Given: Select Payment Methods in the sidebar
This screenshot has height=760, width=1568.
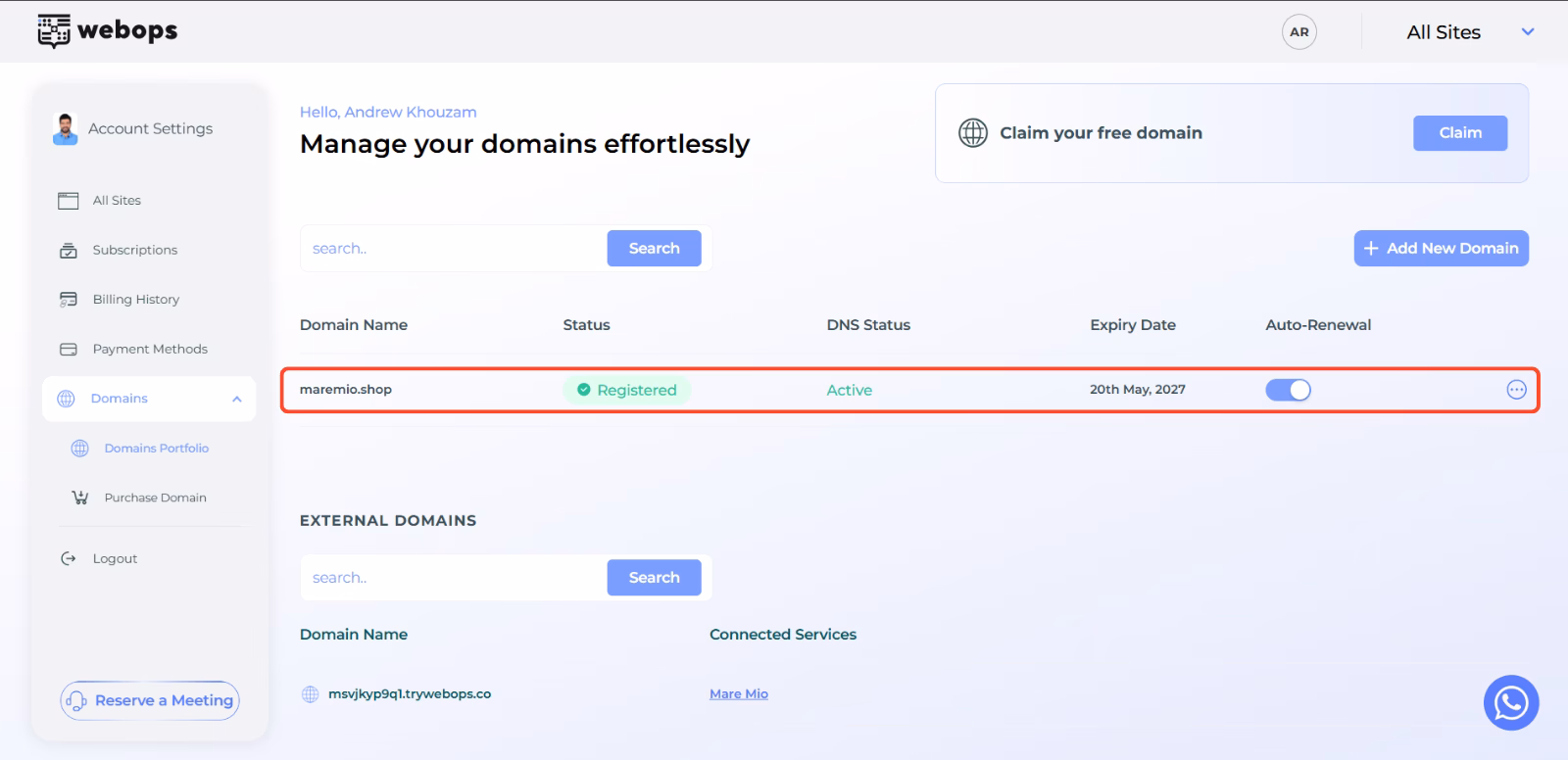Looking at the screenshot, I should pos(150,349).
